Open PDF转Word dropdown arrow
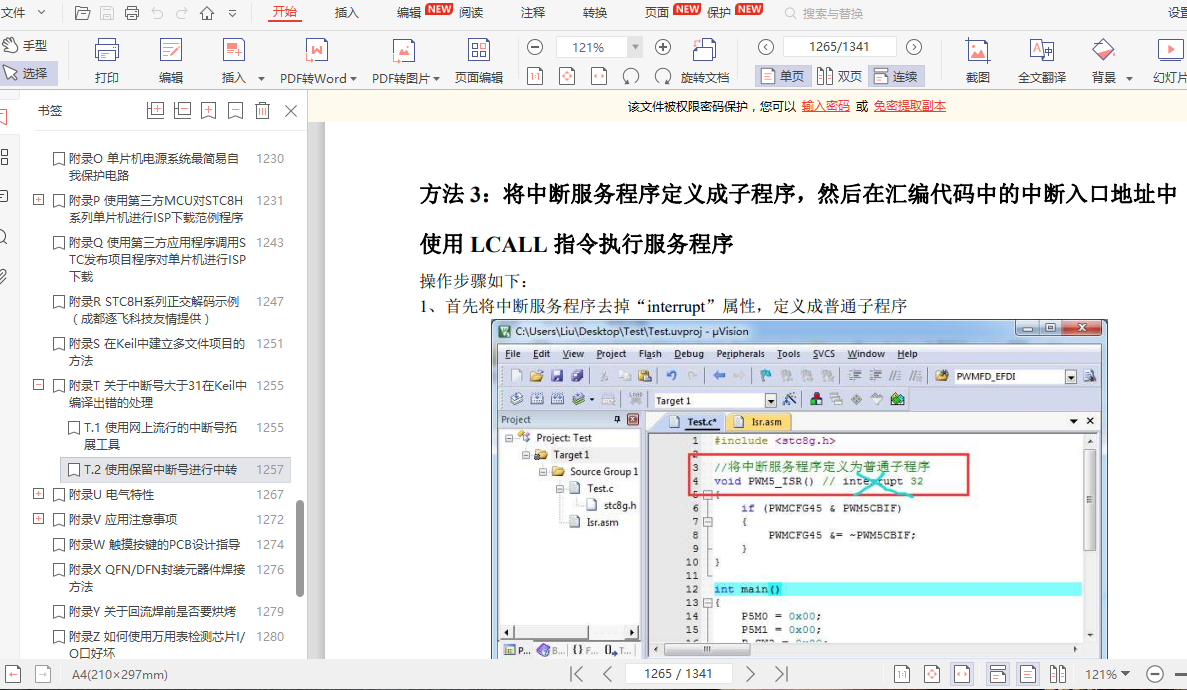 [354, 79]
